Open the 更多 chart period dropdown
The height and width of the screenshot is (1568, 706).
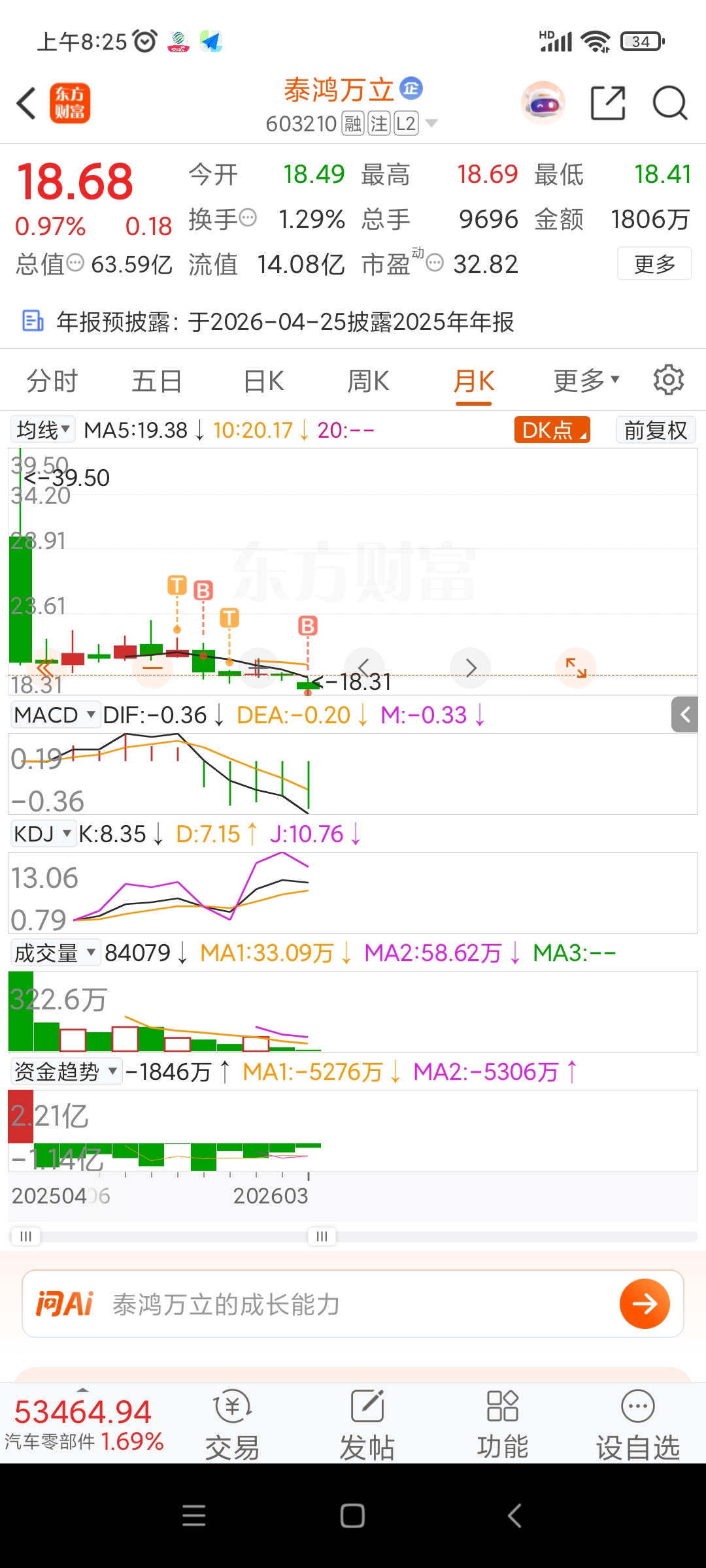point(586,380)
